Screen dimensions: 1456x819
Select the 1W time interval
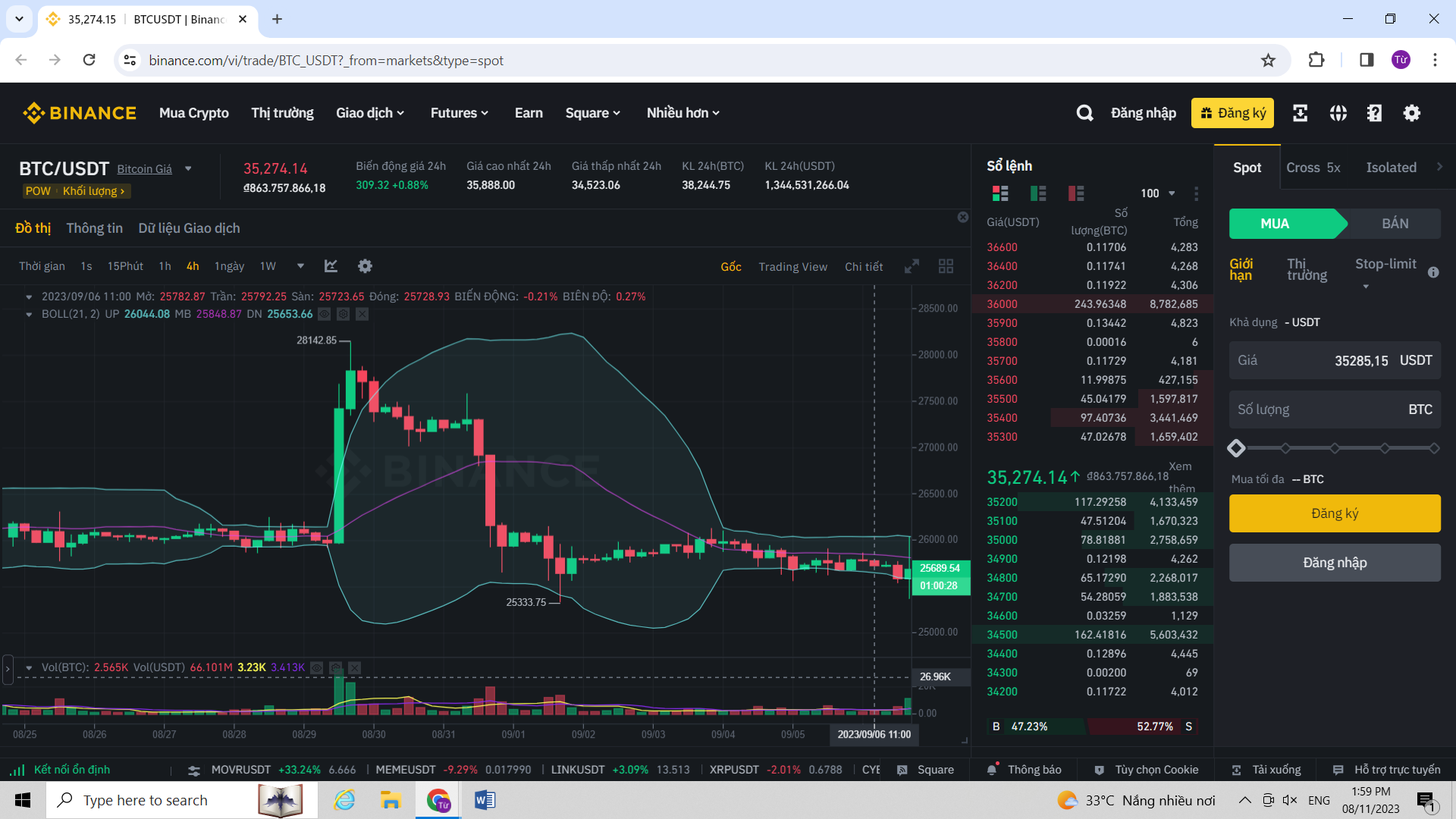point(268,266)
